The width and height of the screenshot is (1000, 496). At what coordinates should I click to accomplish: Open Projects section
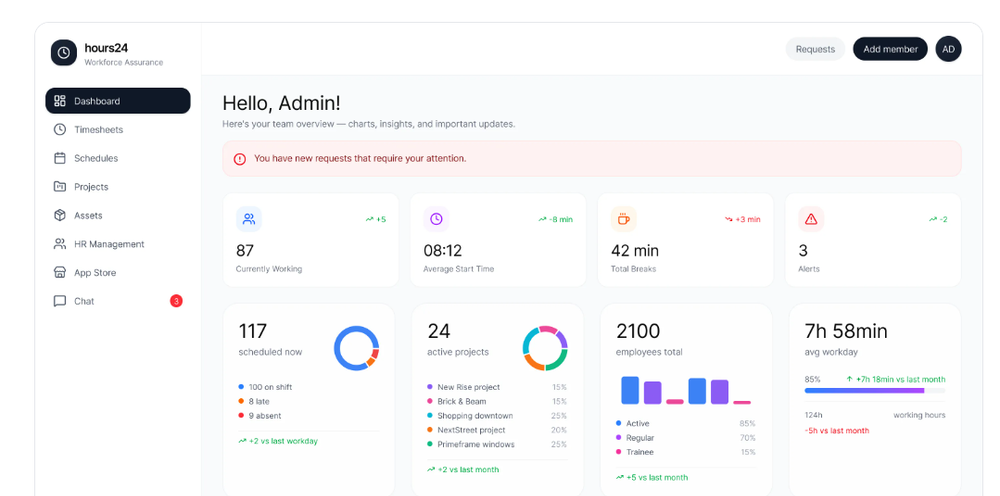pyautogui.click(x=118, y=187)
